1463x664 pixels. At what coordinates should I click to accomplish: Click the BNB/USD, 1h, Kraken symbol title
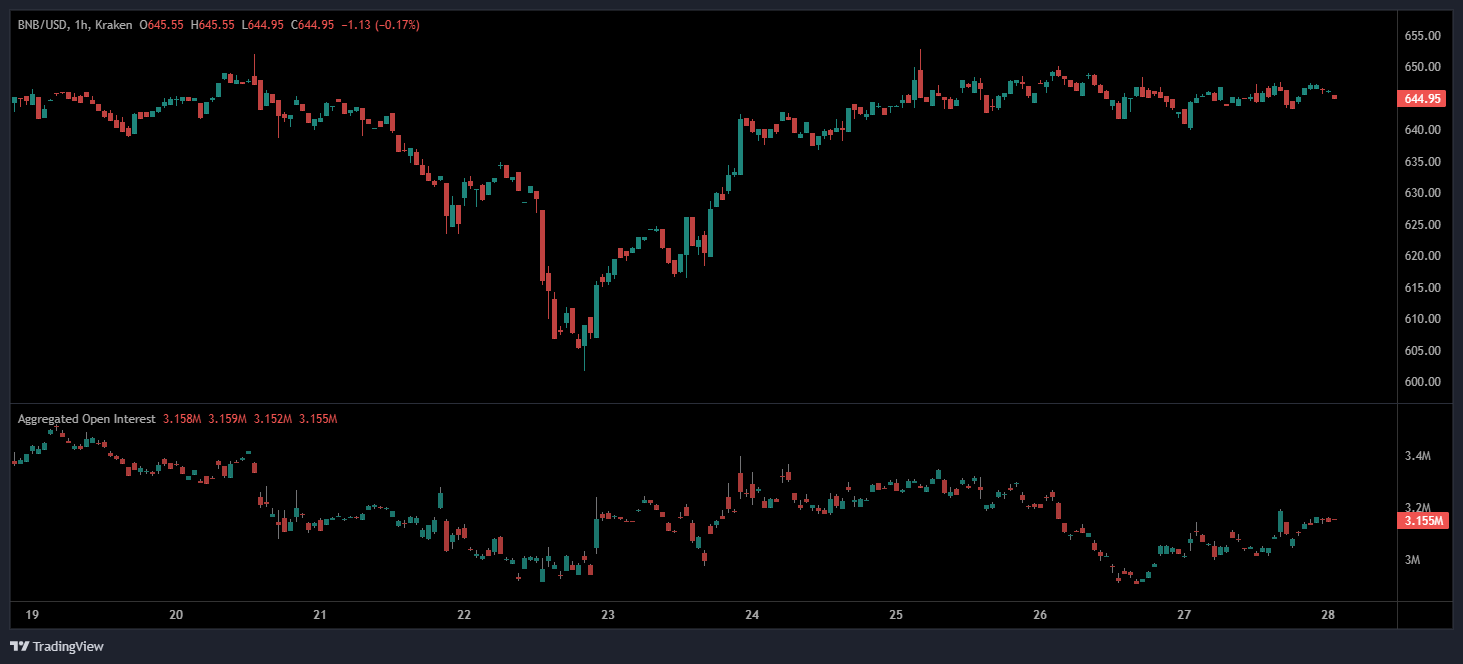coord(74,24)
